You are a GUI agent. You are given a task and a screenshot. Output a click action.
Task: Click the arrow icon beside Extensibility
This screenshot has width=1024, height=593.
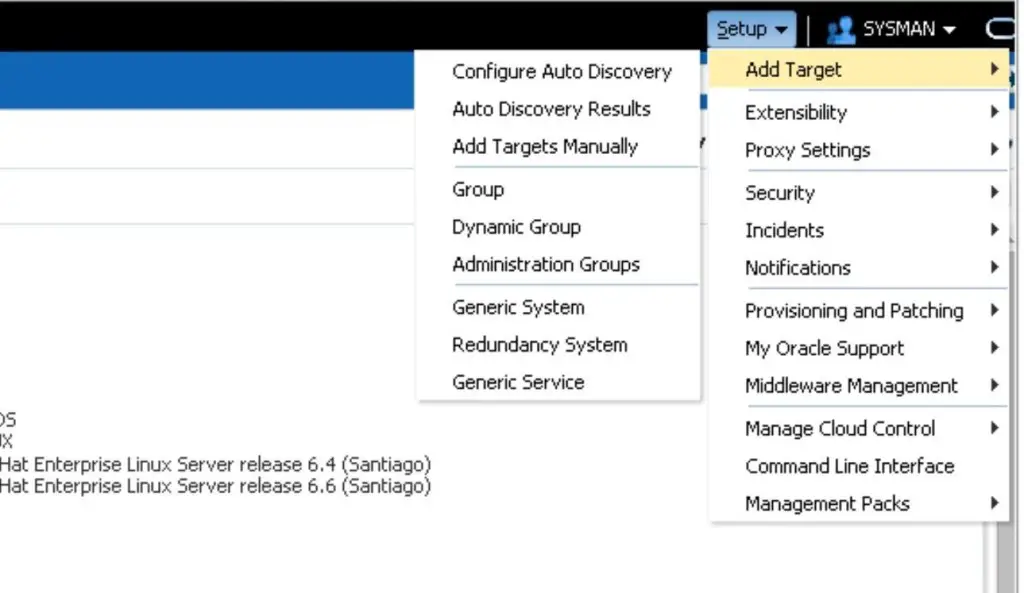pos(993,112)
